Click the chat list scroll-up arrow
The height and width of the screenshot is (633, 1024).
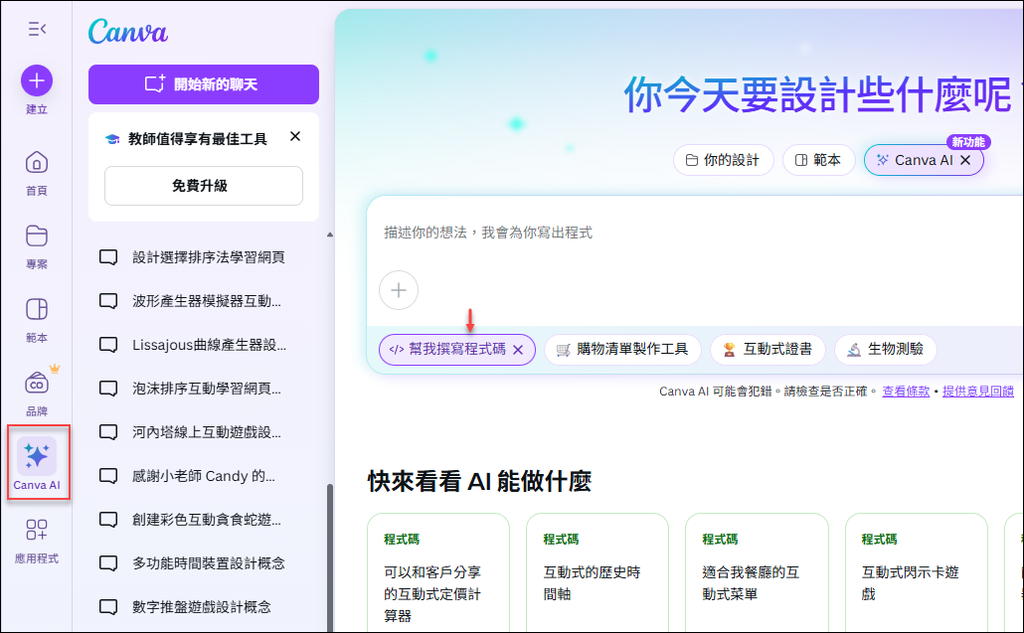click(330, 234)
